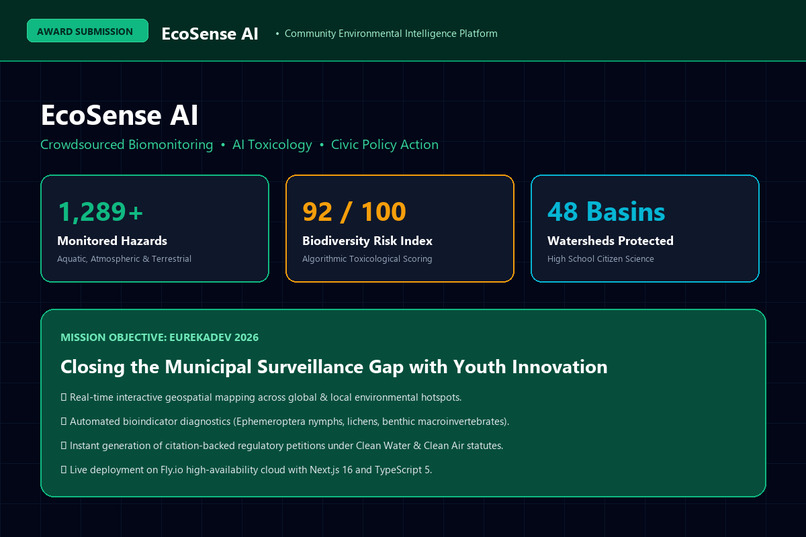Click the automated bioindicator diagnostics bullet
The width and height of the screenshot is (806, 537).
pos(285,421)
